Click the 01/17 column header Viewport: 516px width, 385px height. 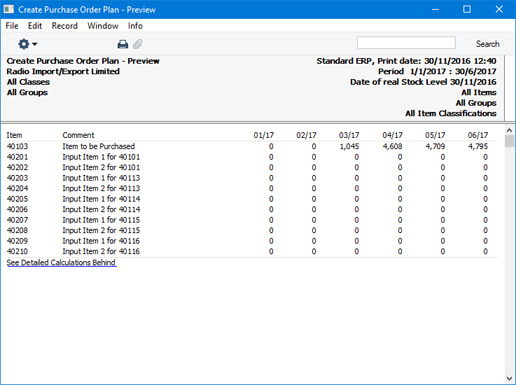[x=264, y=135]
